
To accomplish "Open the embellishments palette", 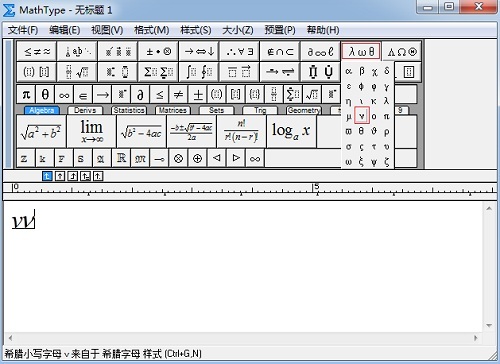I will pyautogui.click(x=118, y=51).
